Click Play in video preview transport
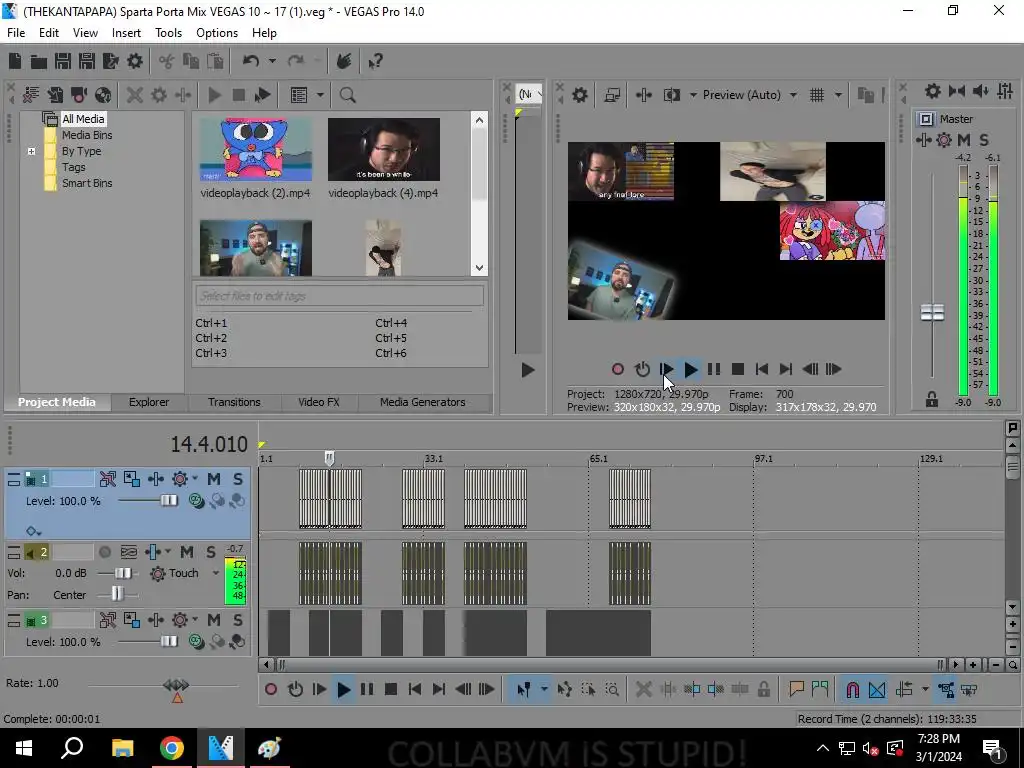 point(690,370)
